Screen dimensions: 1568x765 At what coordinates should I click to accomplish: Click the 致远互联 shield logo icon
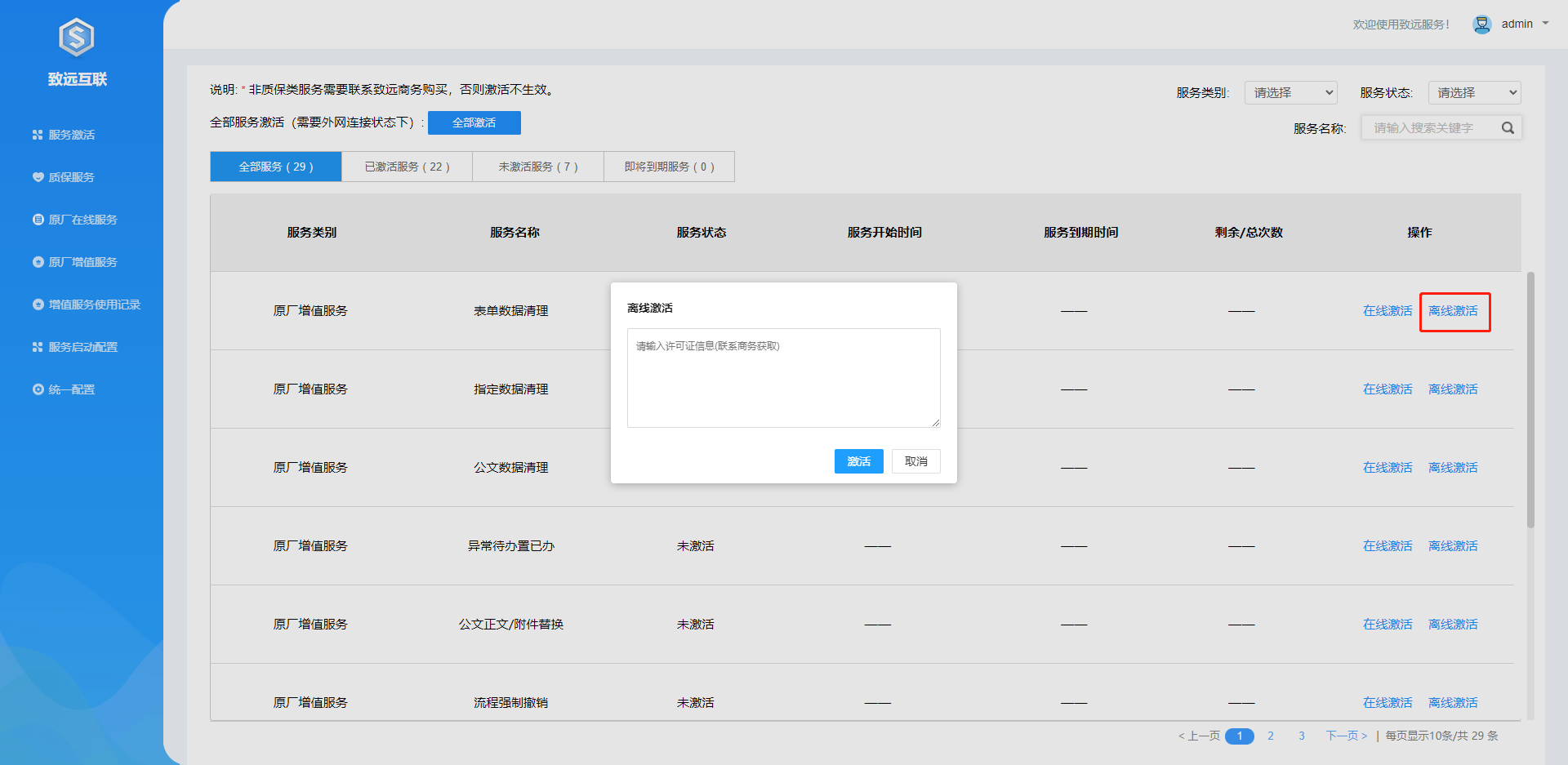click(77, 38)
